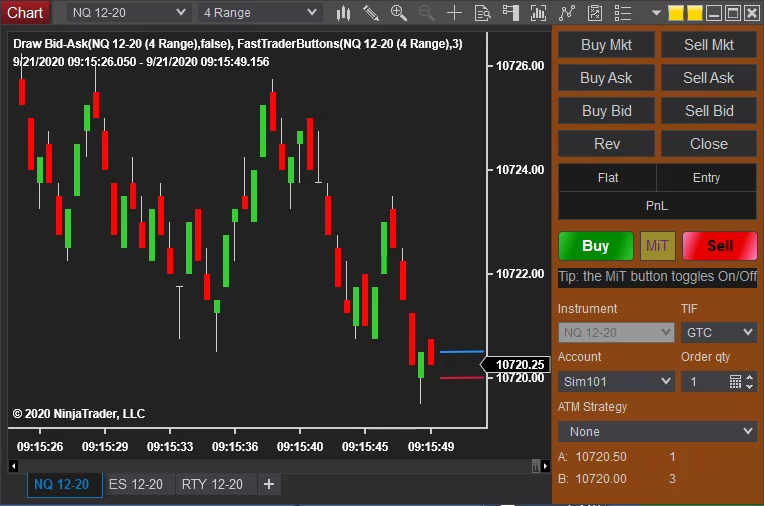Click the zoom out magnifier icon

click(427, 13)
